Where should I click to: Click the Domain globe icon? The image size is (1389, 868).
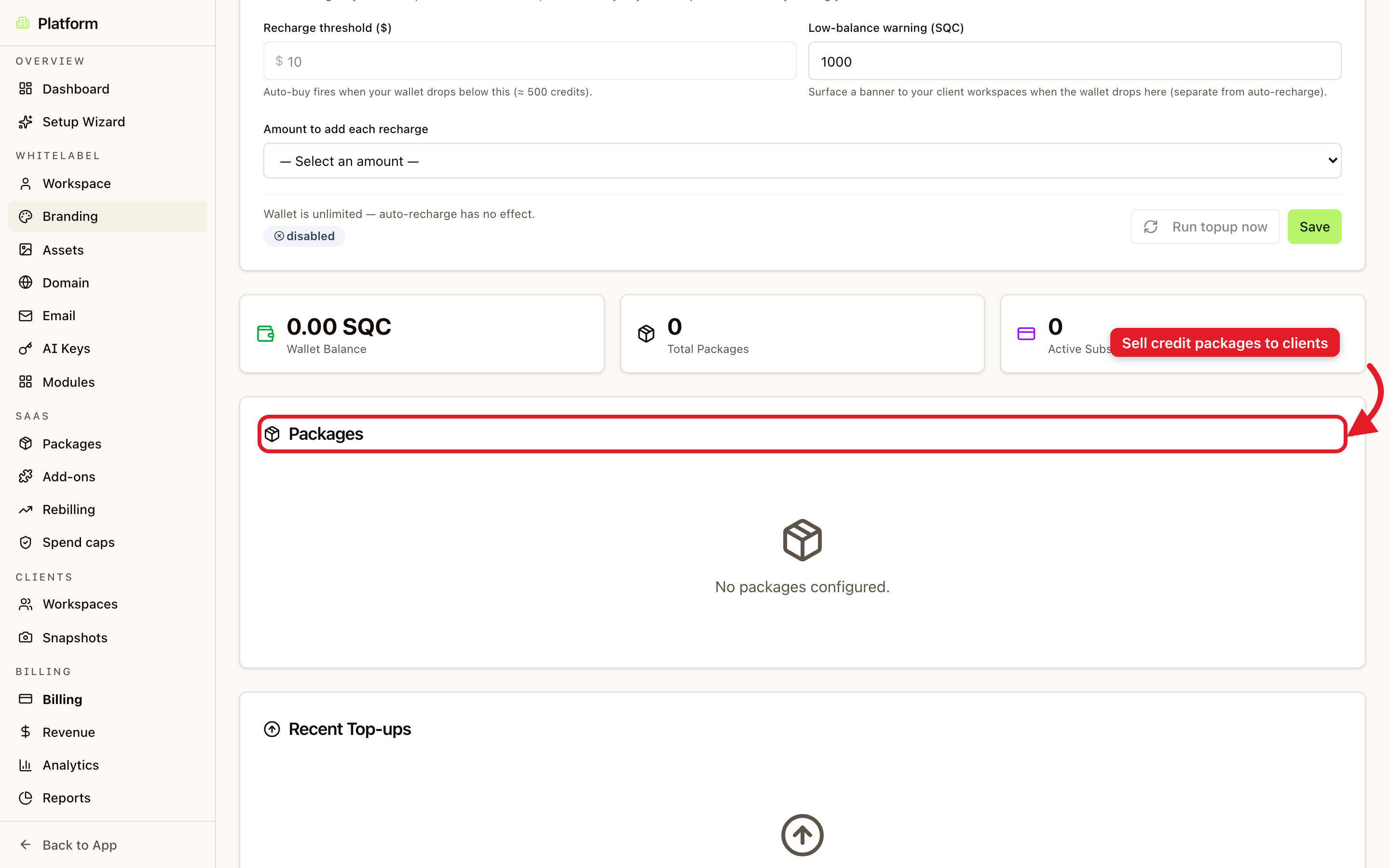(25, 283)
